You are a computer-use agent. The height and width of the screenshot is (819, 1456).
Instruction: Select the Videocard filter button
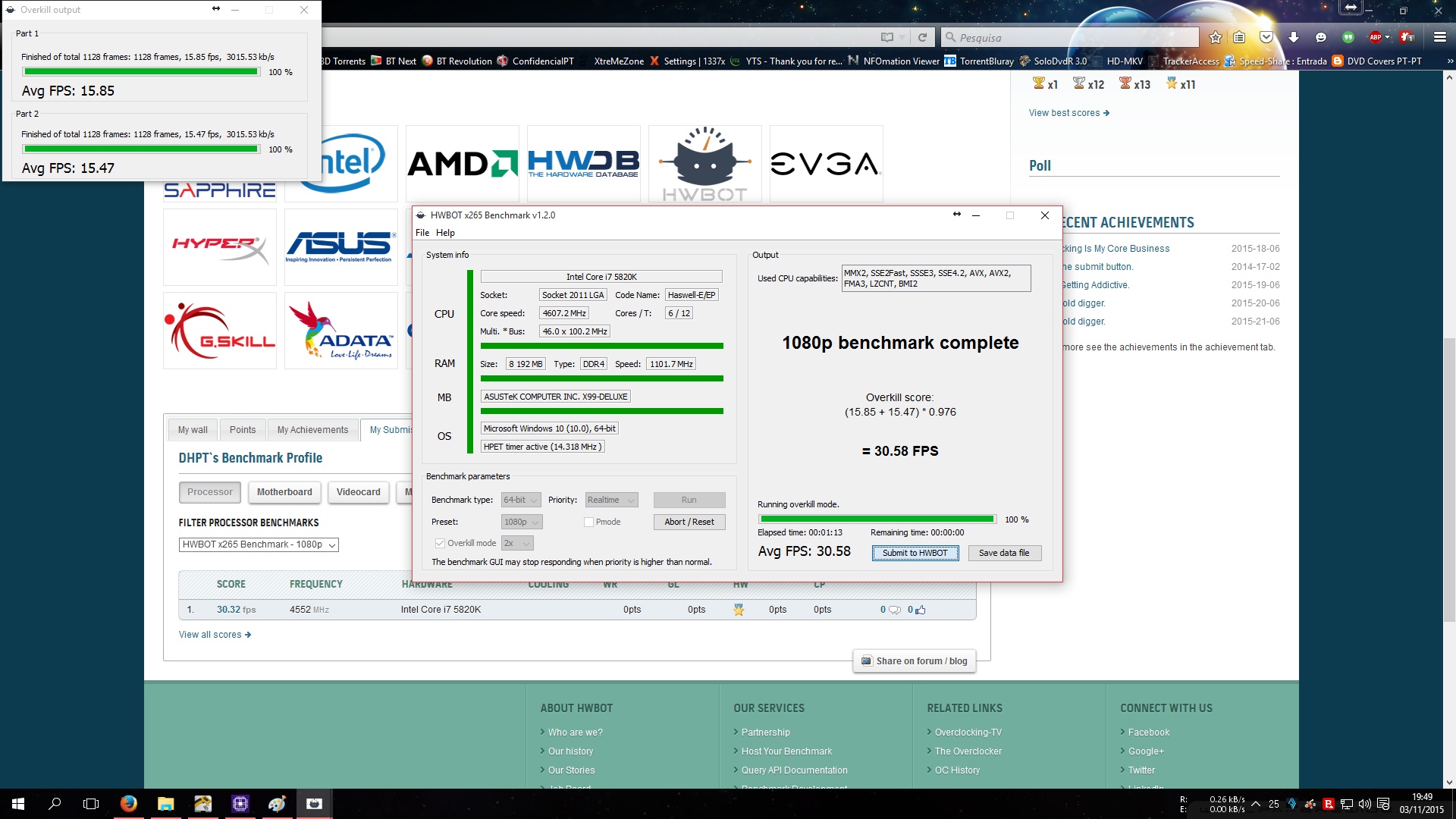tap(358, 492)
